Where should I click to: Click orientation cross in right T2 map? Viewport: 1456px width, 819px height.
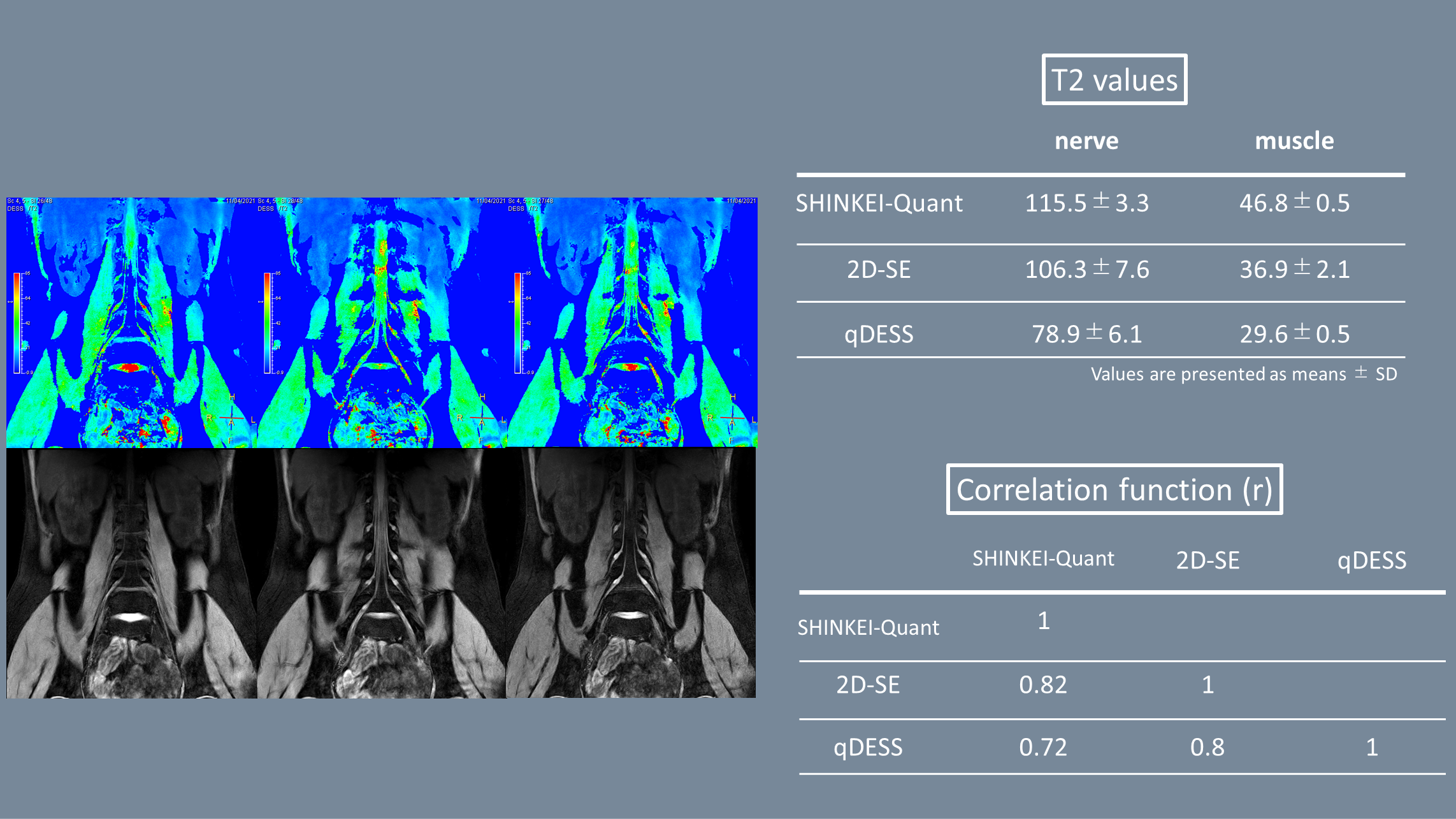click(x=732, y=417)
